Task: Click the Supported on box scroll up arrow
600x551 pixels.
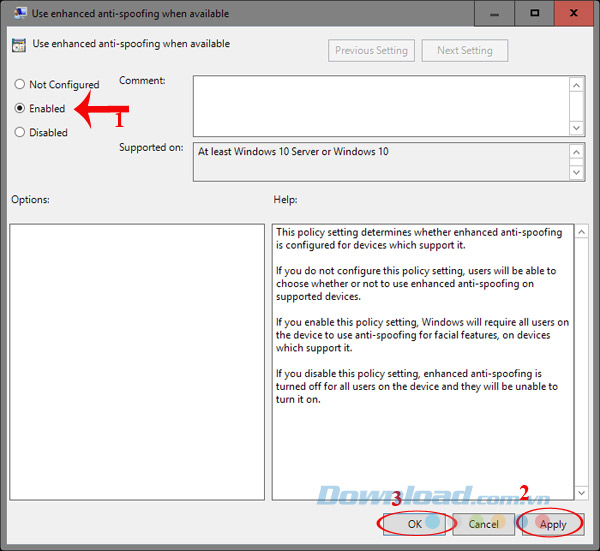Action: point(577,152)
